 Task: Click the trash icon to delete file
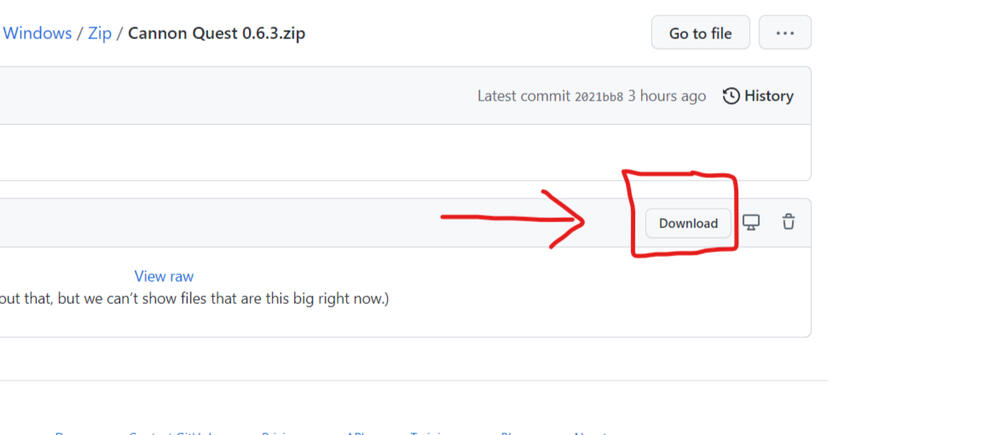pyautogui.click(x=788, y=222)
